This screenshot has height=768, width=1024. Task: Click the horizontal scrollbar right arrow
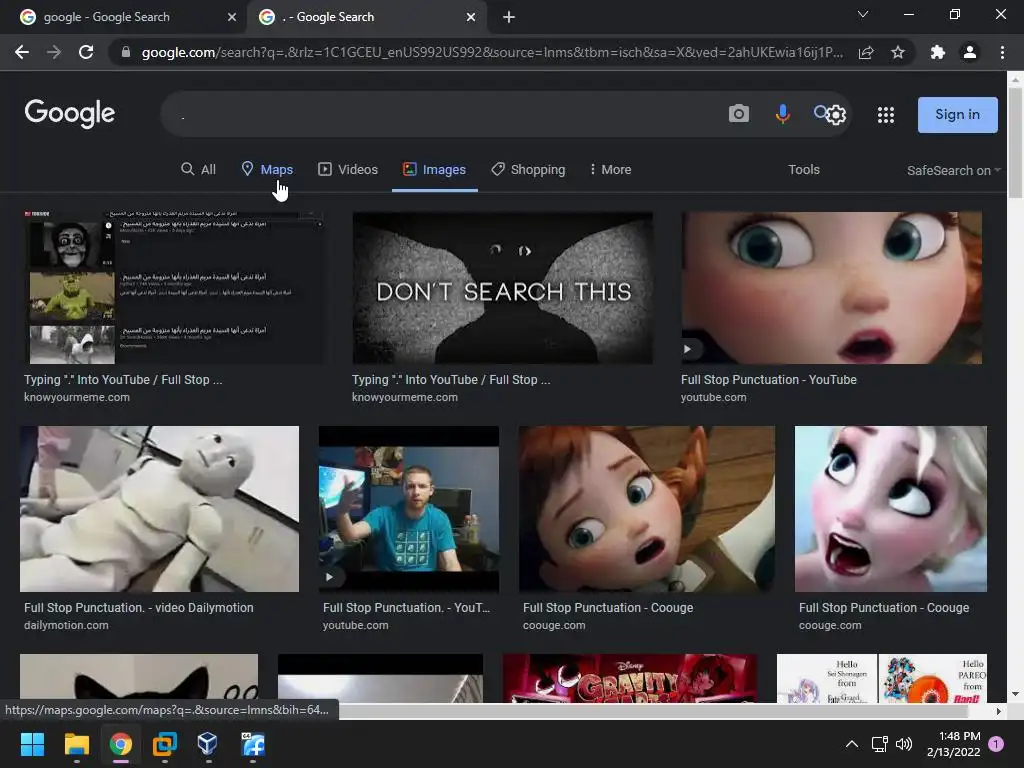999,711
